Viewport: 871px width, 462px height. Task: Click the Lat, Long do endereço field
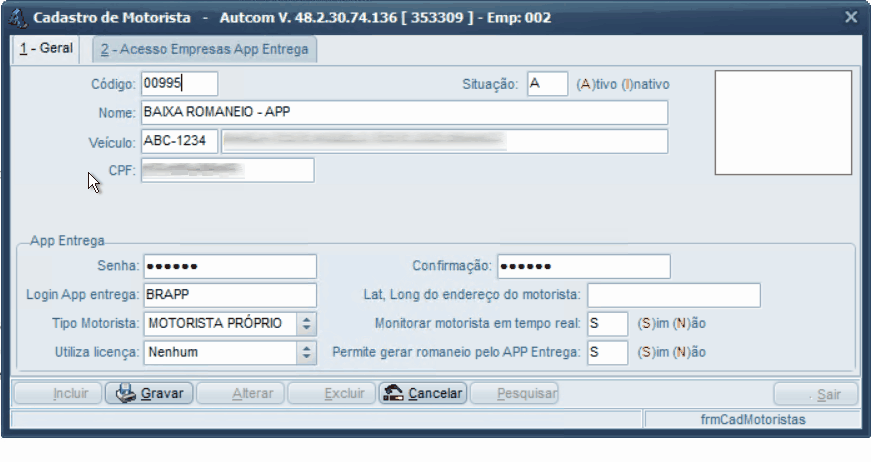(674, 295)
